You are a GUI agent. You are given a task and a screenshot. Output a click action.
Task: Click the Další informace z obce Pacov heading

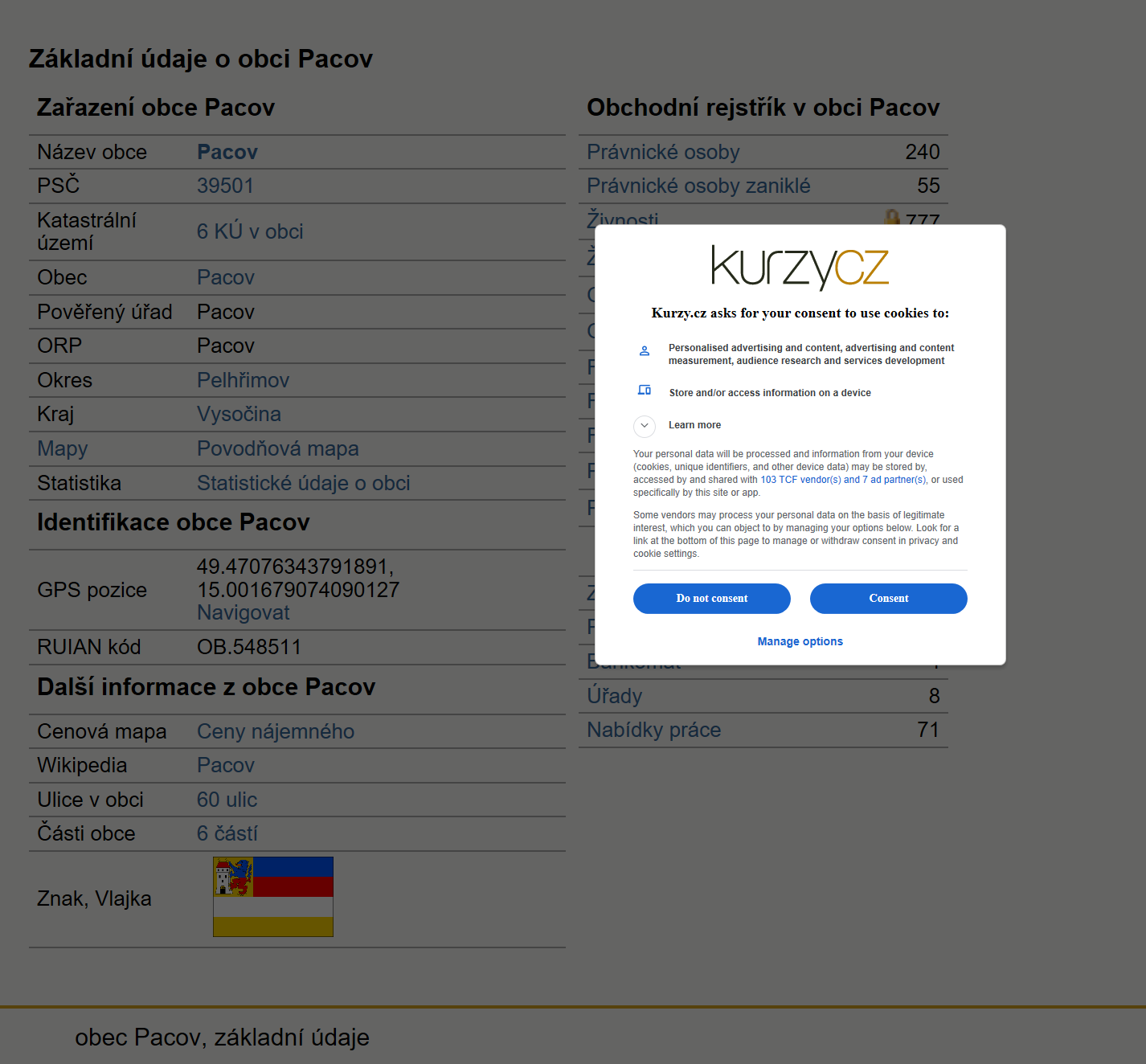[207, 687]
